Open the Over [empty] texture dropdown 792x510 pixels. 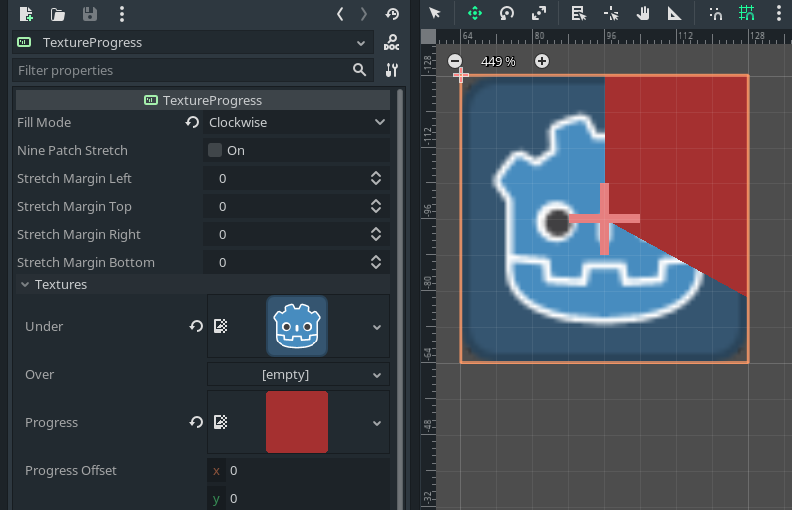tap(299, 375)
